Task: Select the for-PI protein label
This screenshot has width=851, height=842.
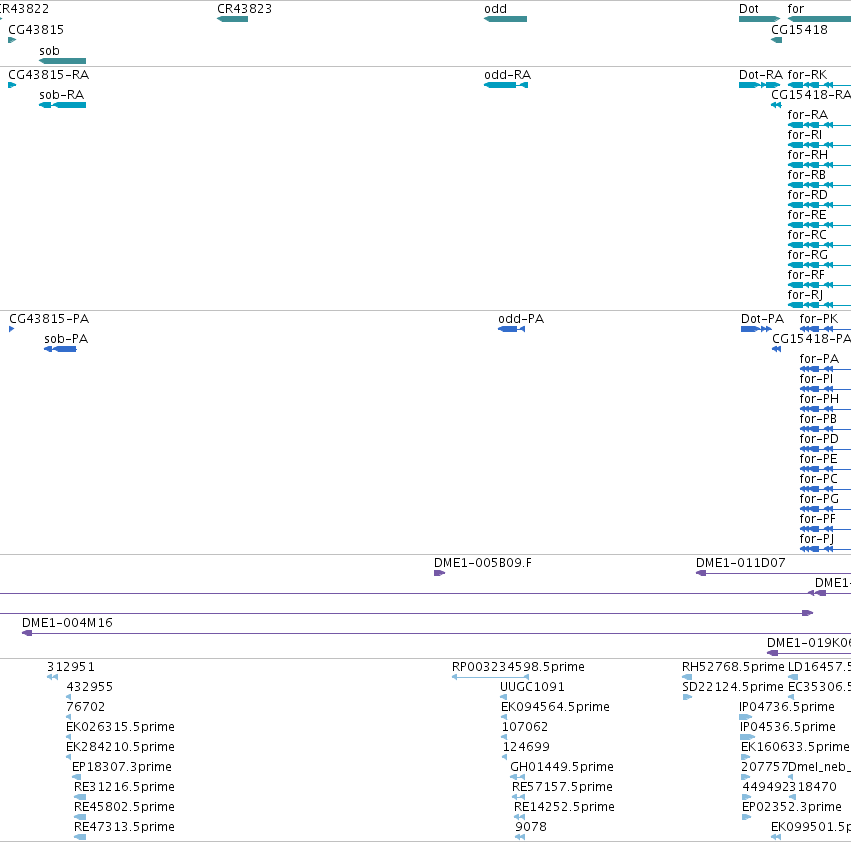Action: coord(816,379)
